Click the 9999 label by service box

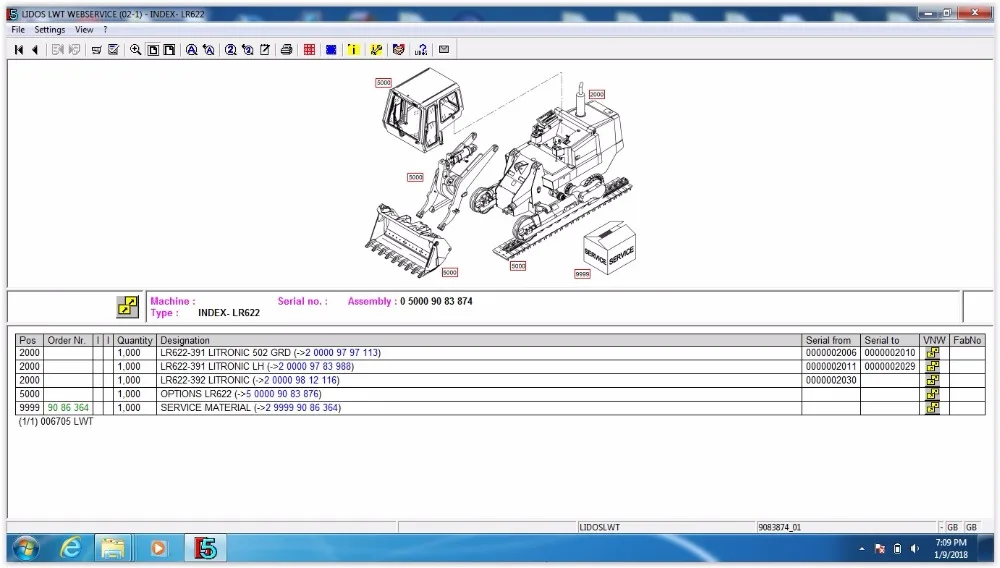(582, 274)
